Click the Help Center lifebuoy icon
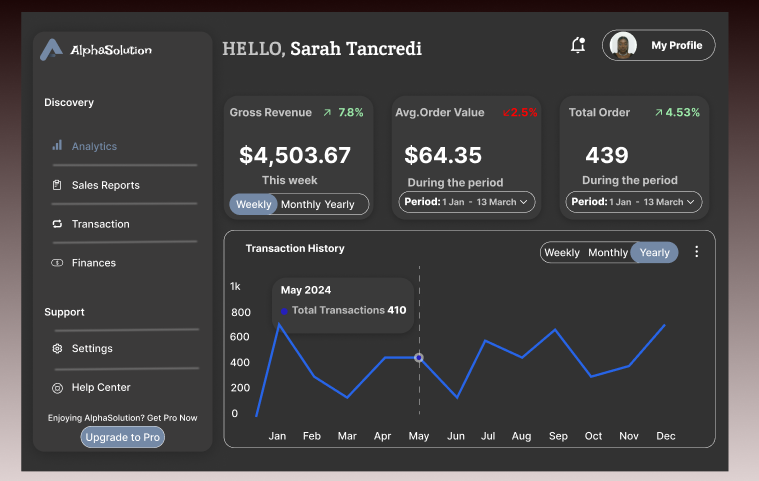 57,388
